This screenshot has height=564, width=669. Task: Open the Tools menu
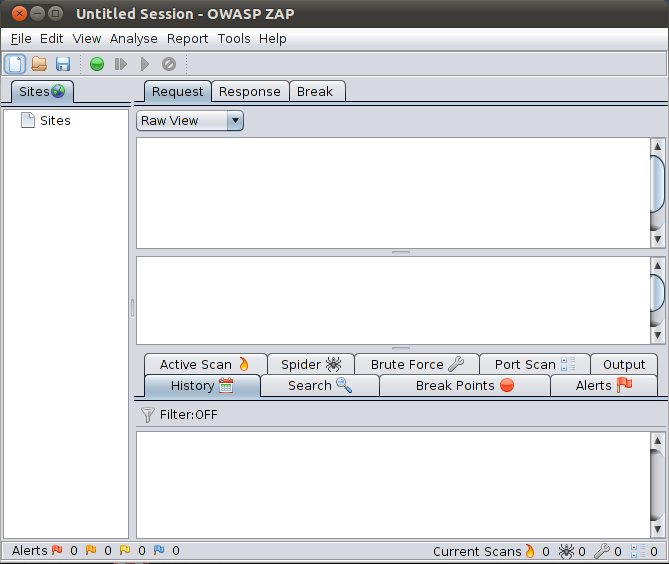(x=234, y=38)
